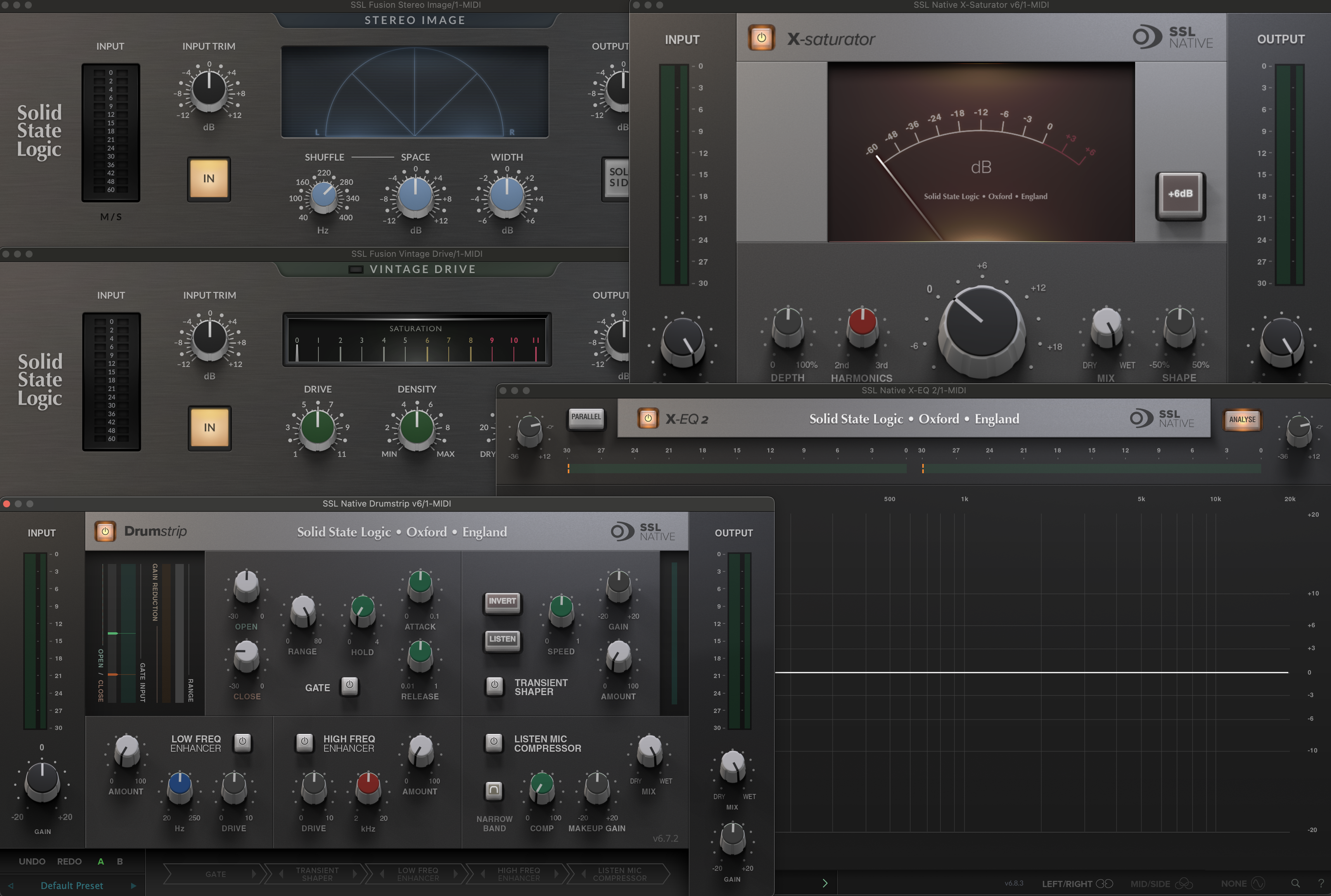Click the UNDO button in Drumstrip
Screen dimensions: 1331x896
pyautogui.click(x=32, y=861)
